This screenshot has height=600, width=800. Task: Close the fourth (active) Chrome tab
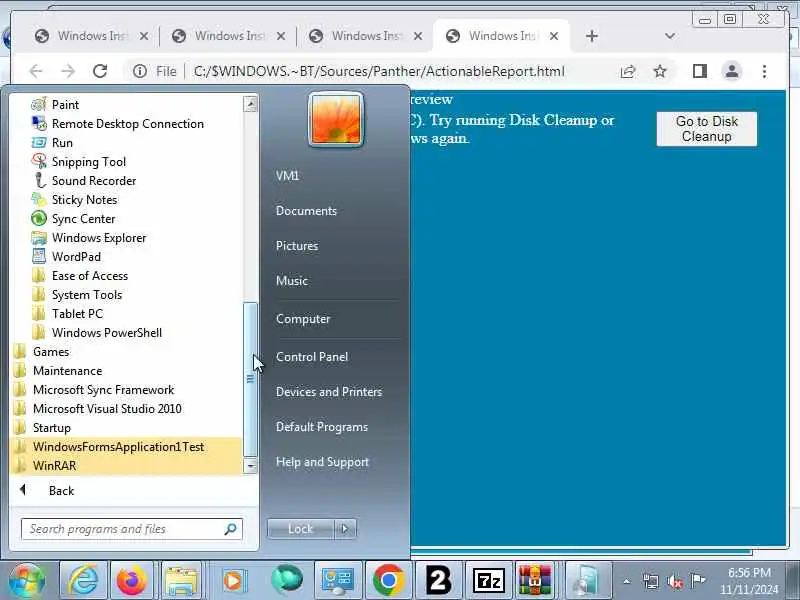coord(554,36)
